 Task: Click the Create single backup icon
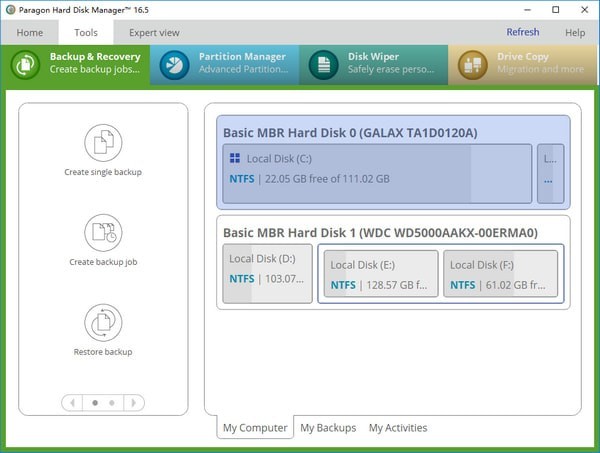point(103,143)
